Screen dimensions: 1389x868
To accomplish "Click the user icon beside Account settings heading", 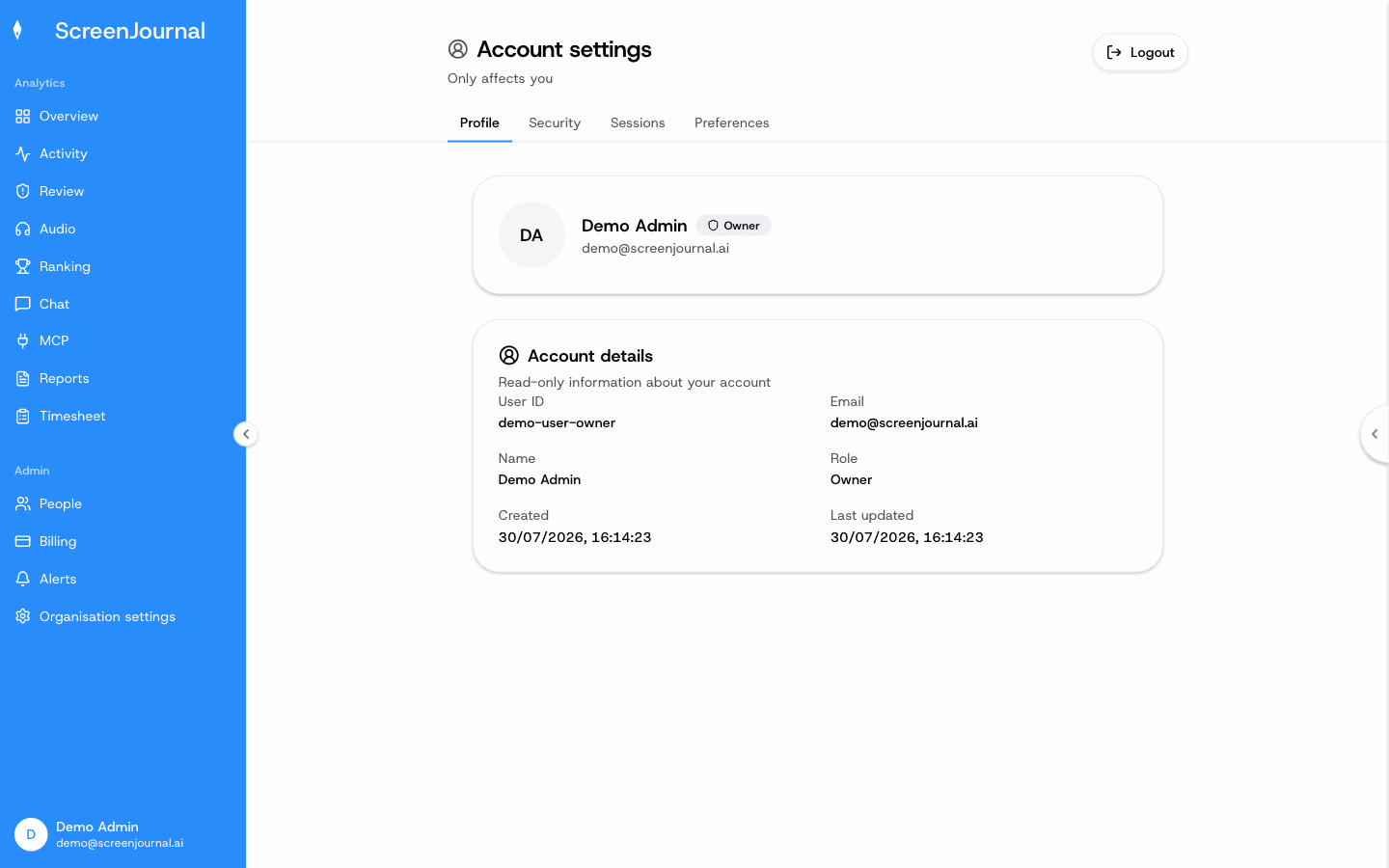I will click(x=458, y=49).
